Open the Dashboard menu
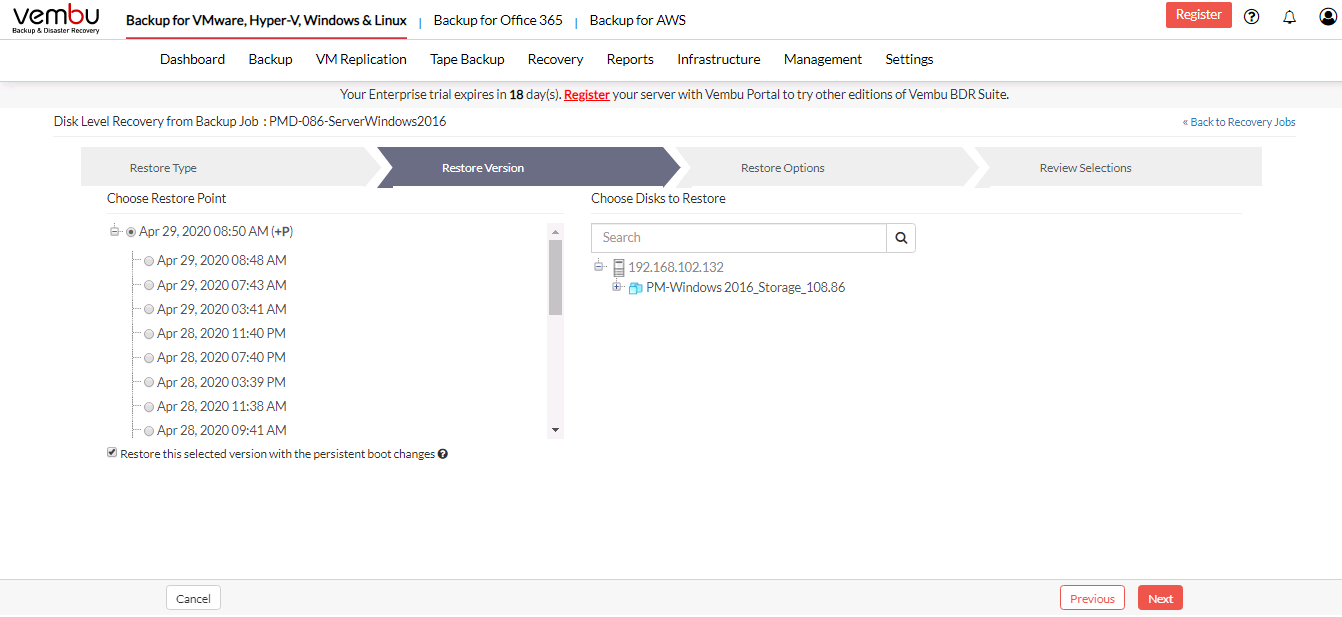Screen dimensions: 1342x617 pyautogui.click(x=192, y=59)
